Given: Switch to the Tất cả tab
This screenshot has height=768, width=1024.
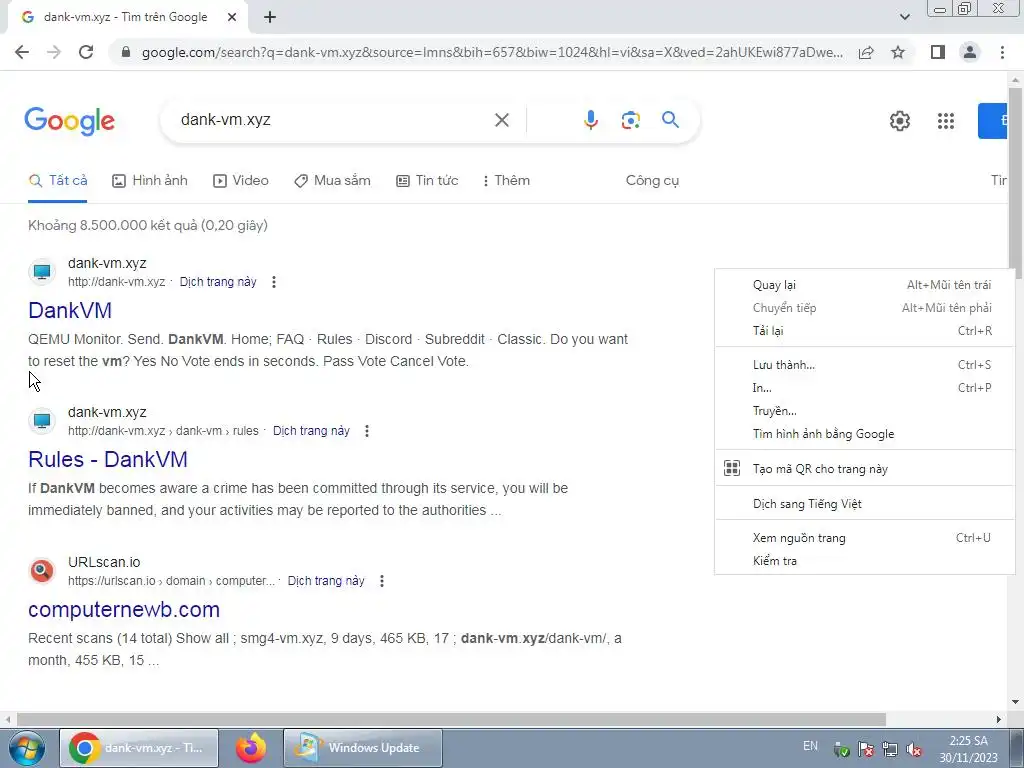Looking at the screenshot, I should 58,181.
